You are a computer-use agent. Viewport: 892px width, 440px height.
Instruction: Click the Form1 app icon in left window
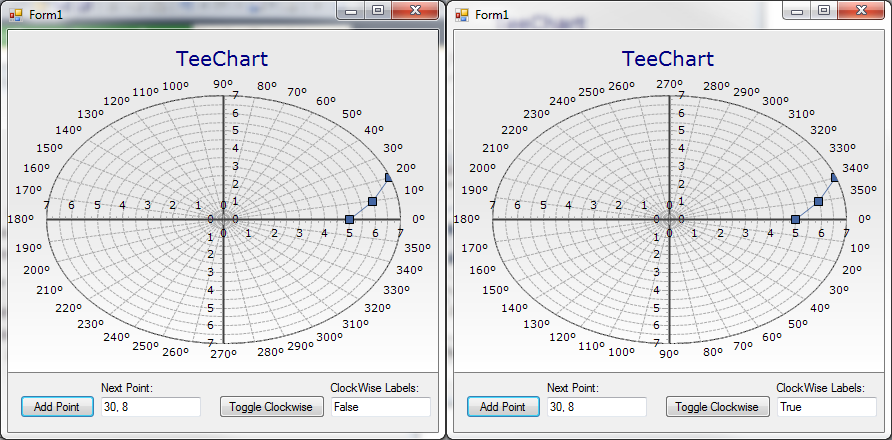tap(15, 14)
